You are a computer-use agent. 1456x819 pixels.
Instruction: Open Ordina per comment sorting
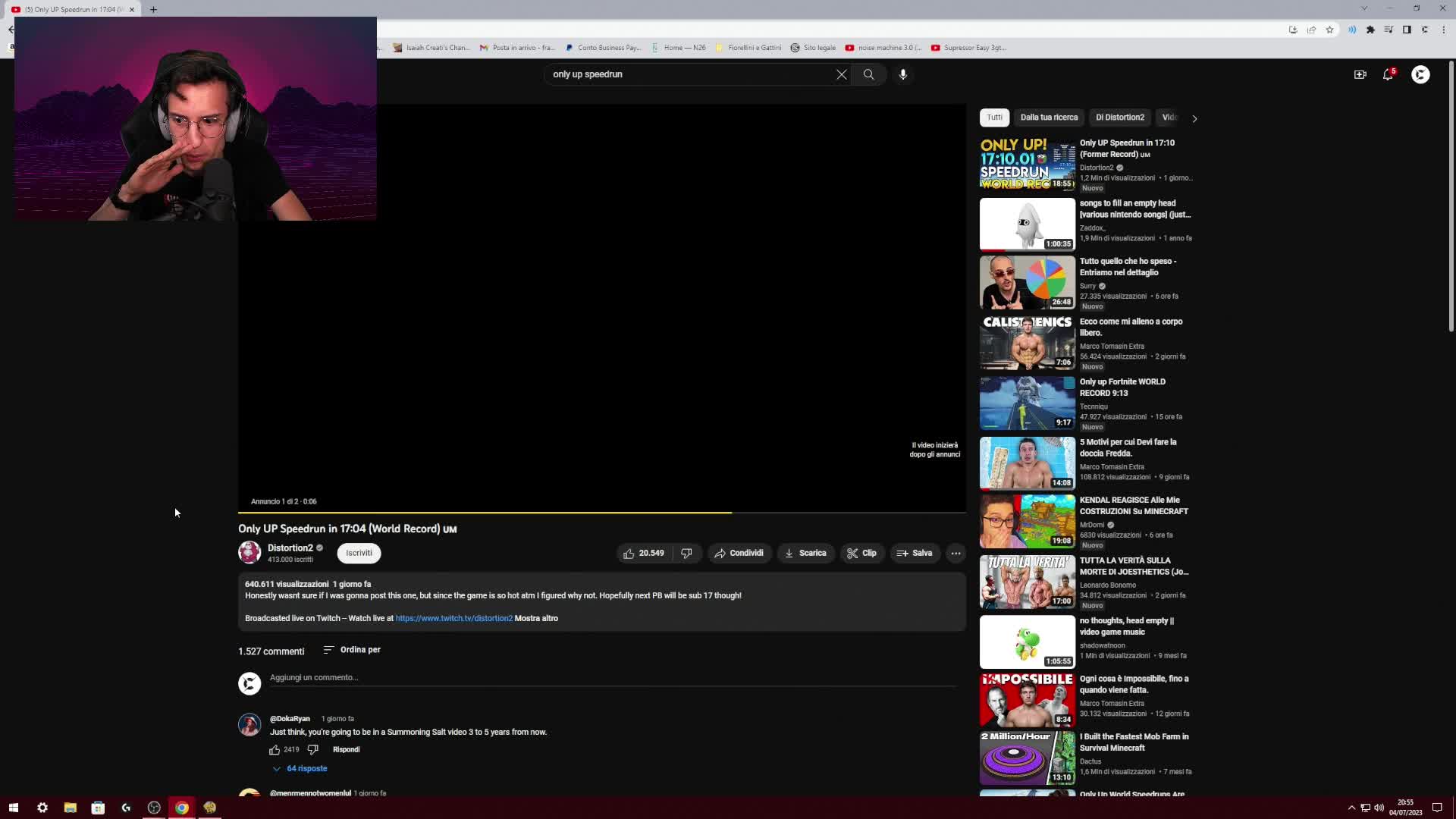point(352,650)
